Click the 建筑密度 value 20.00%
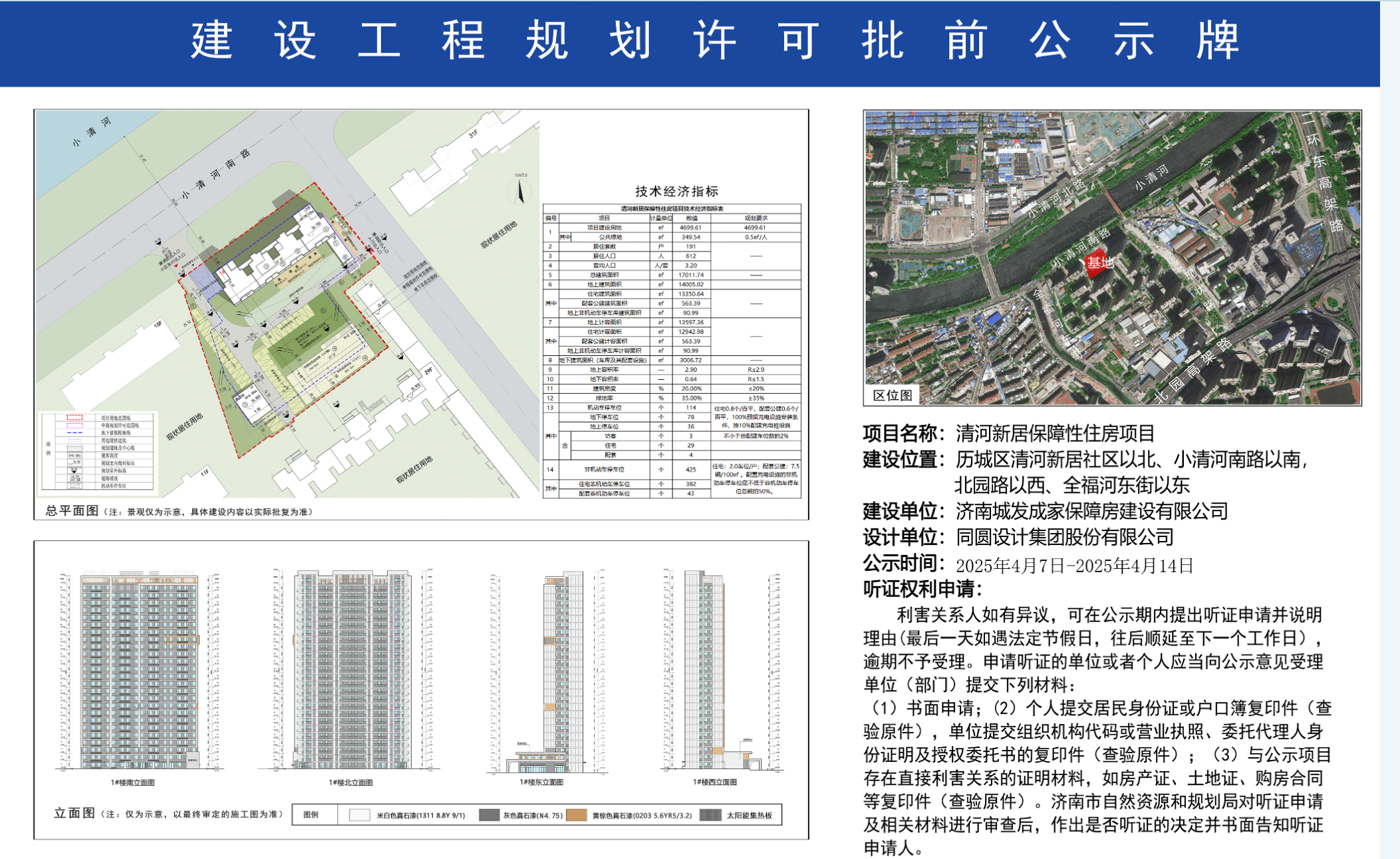The height and width of the screenshot is (859, 1400). tap(691, 389)
